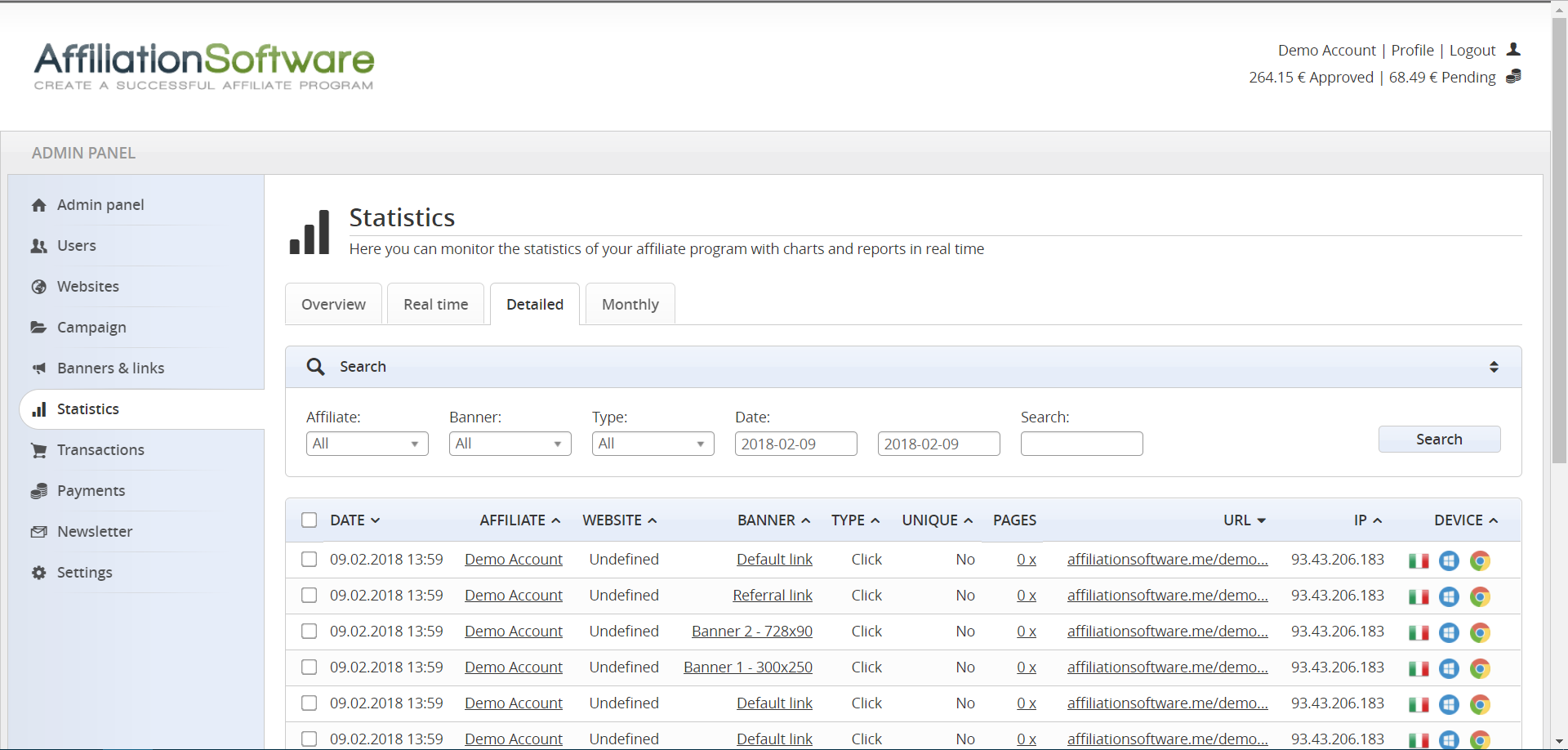Click the Statistics bar chart sidebar icon

[x=38, y=409]
